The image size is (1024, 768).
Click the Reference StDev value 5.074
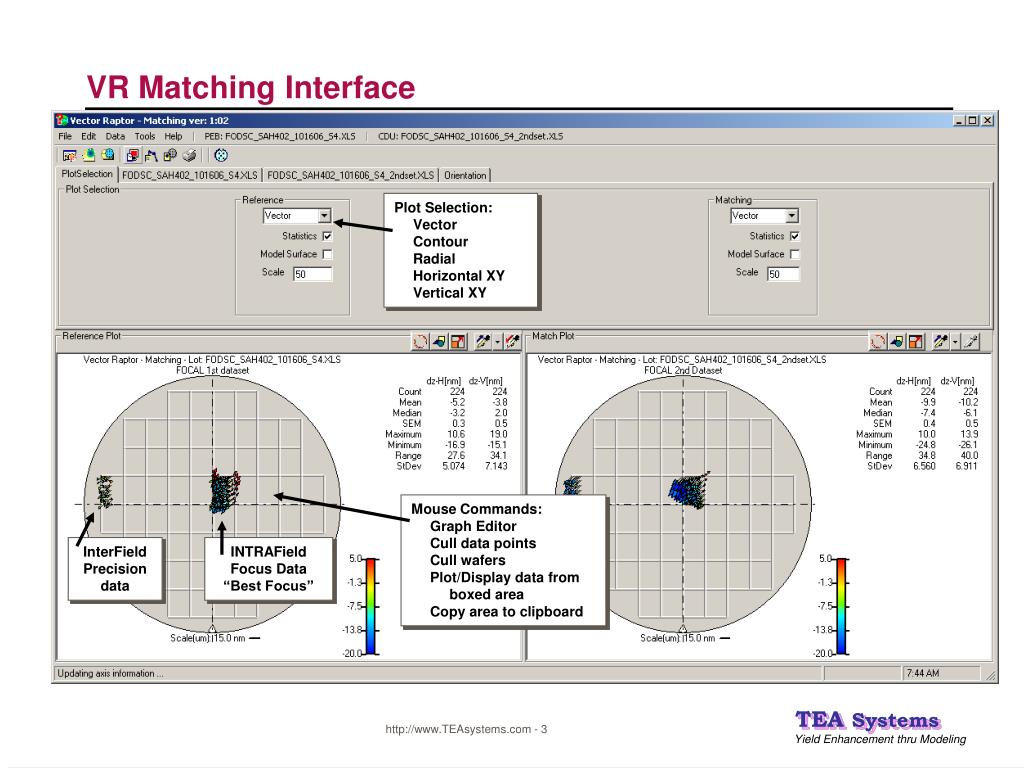tap(453, 466)
